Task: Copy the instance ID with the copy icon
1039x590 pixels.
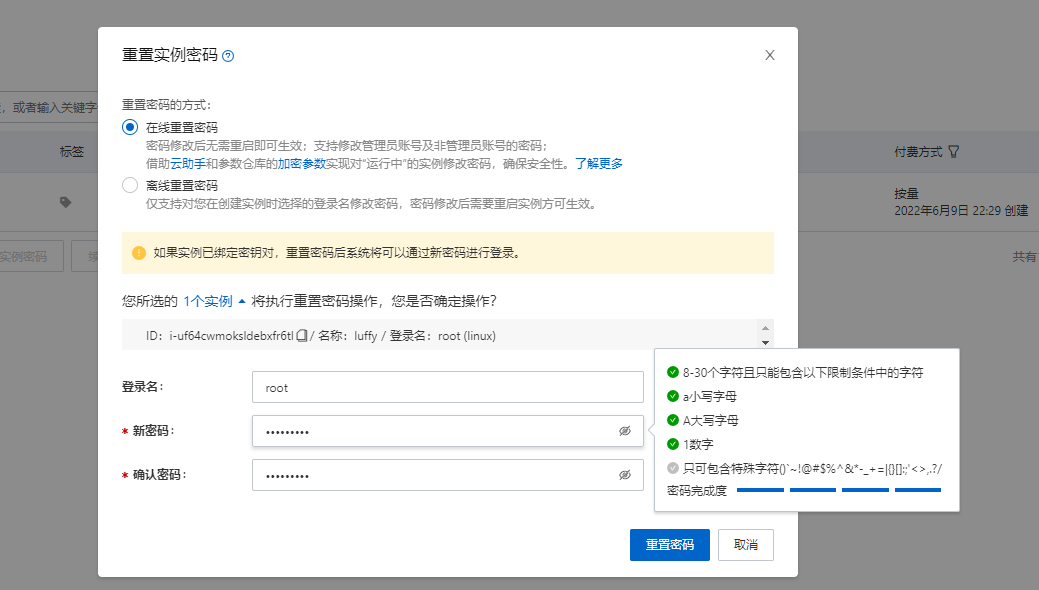Action: pyautogui.click(x=302, y=336)
